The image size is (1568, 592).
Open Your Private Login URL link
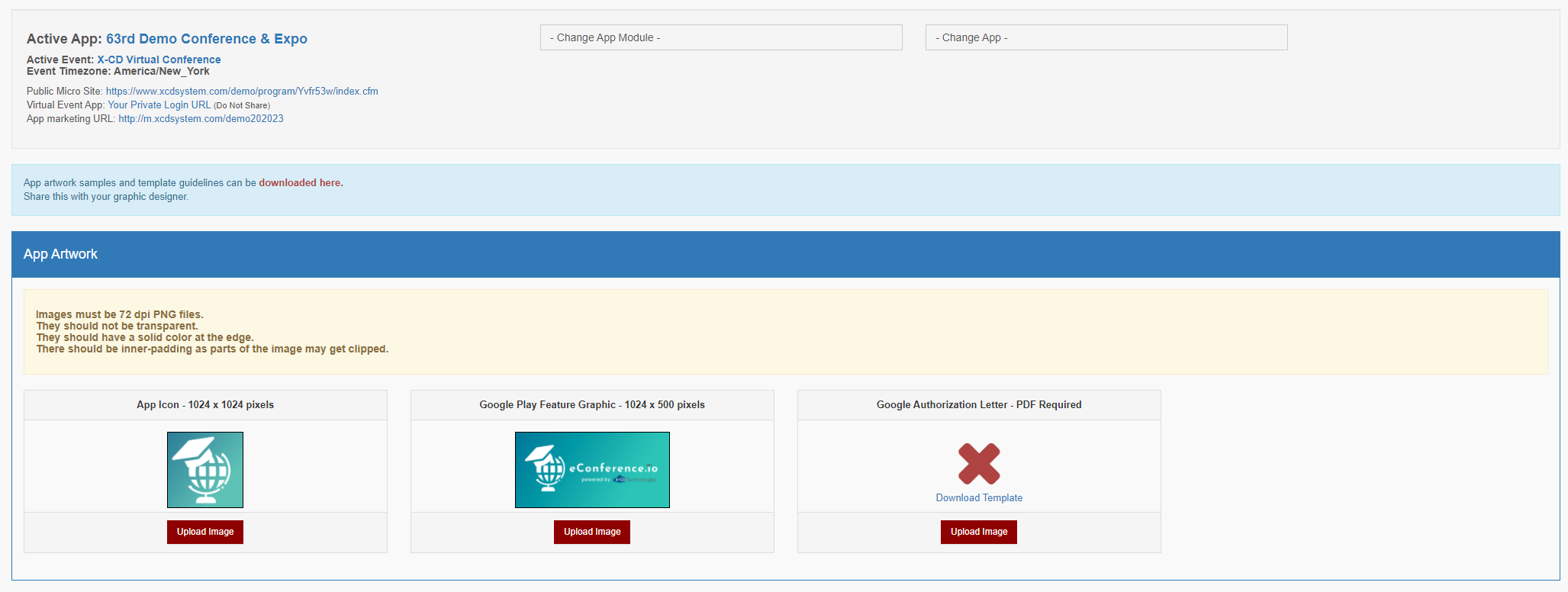pos(159,105)
